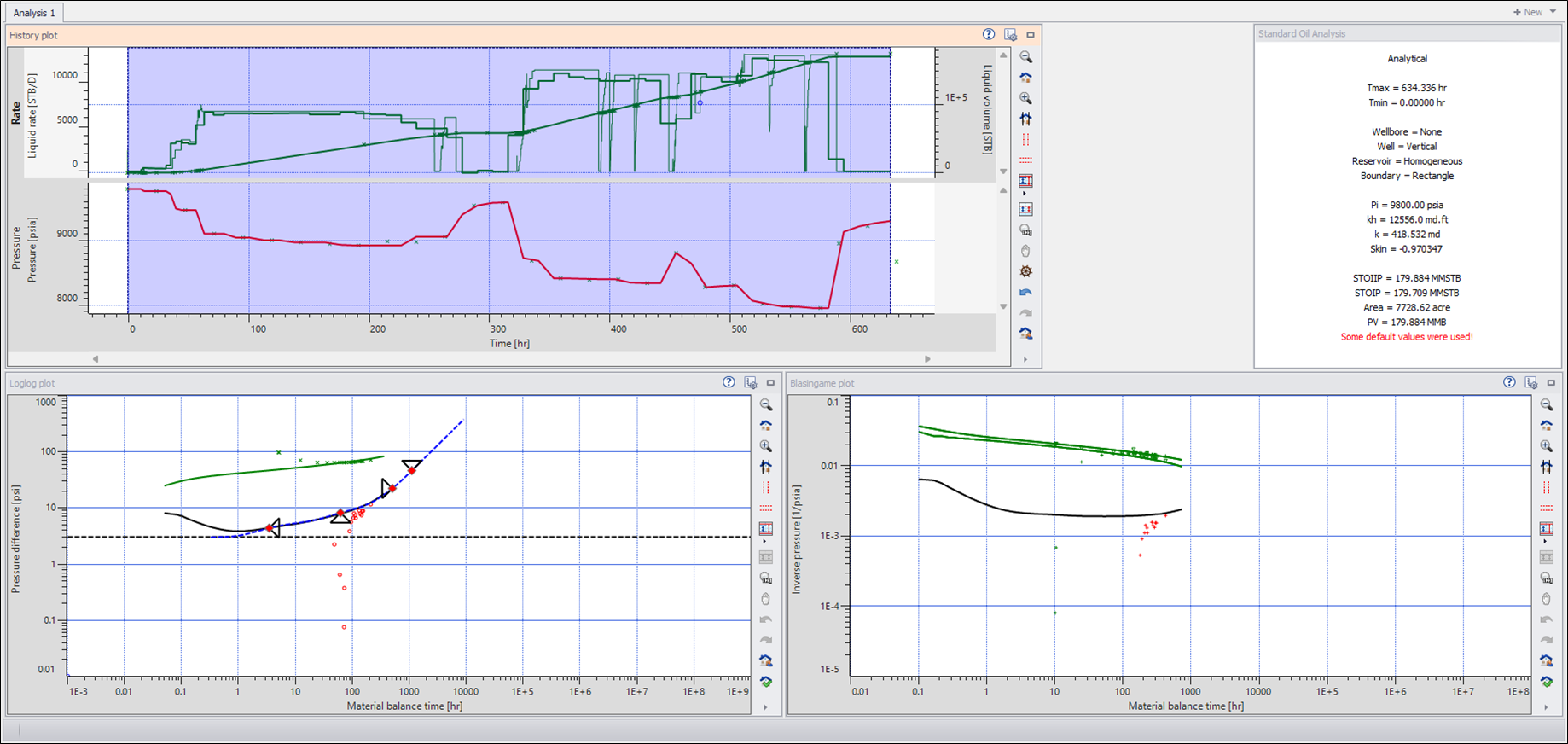Open Blasingame plot settings icon
This screenshot has height=744, width=1568.
pos(1530,383)
